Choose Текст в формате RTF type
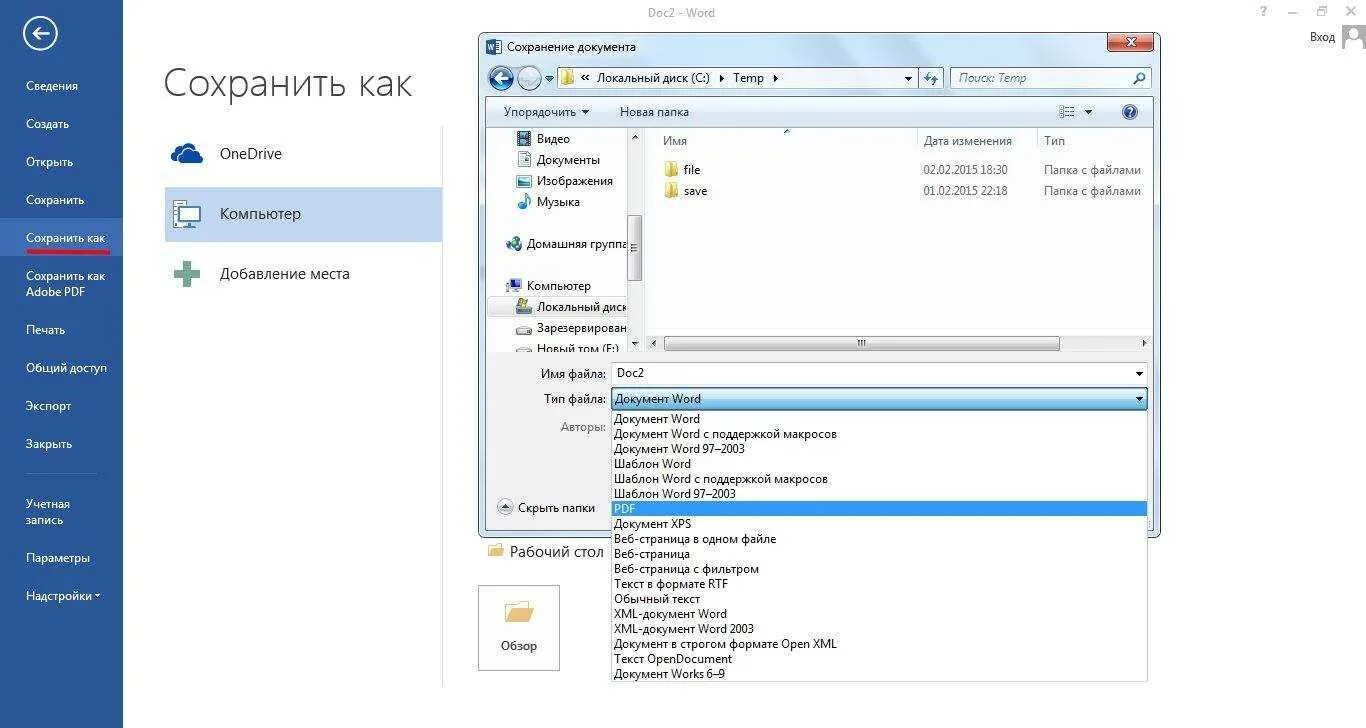This screenshot has height=728, width=1366. pos(879,584)
